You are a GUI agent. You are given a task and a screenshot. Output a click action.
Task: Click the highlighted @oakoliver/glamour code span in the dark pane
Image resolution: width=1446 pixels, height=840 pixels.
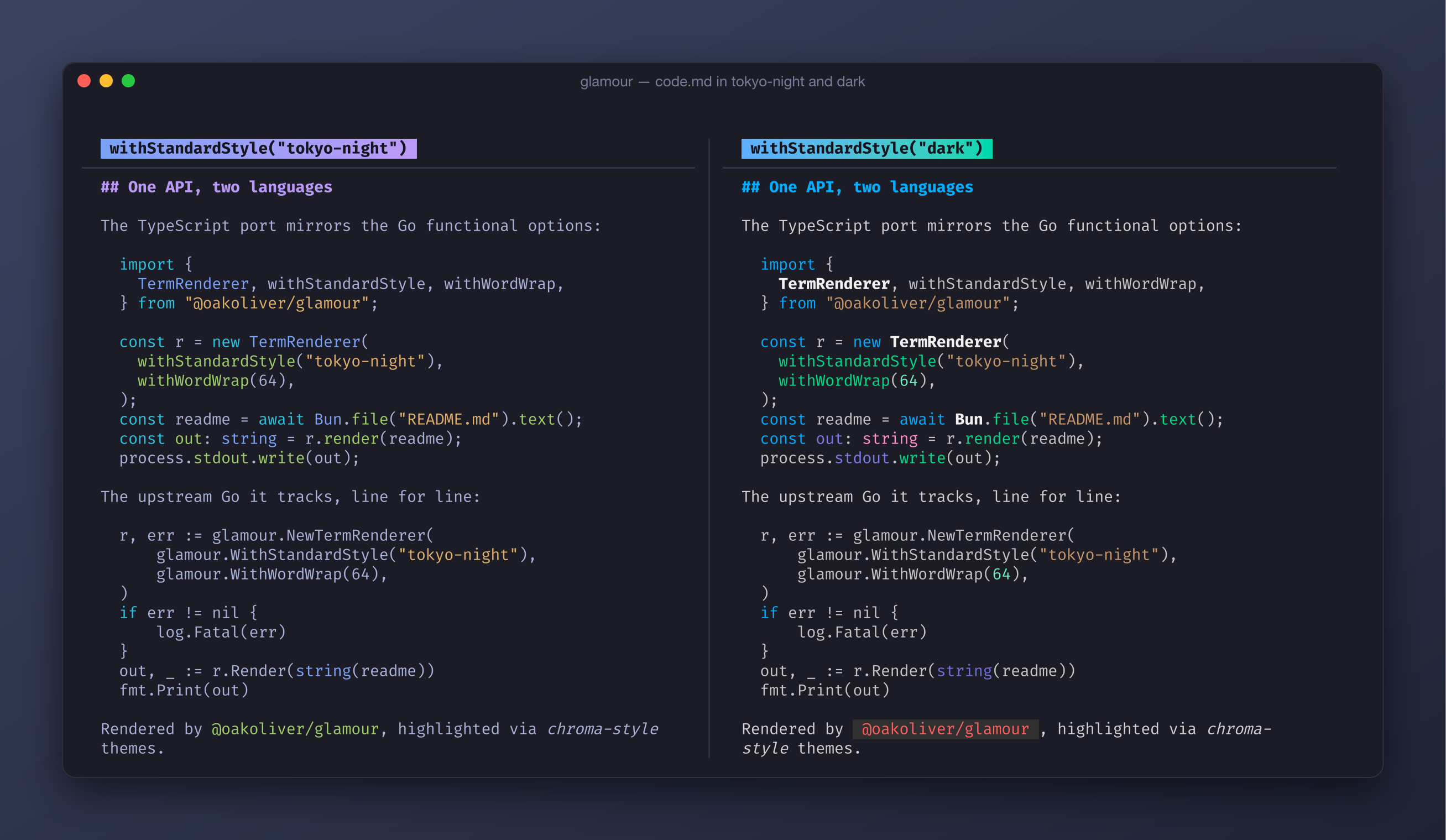(945, 729)
